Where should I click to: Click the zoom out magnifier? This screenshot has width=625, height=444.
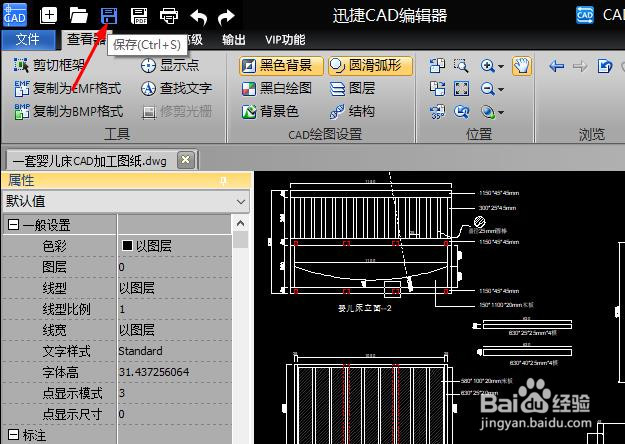487,88
